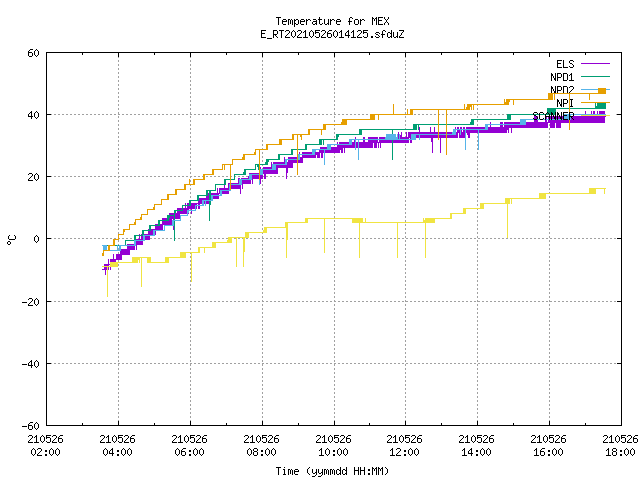
Task: Click the y-axis label 60
Action: (x=33, y=53)
